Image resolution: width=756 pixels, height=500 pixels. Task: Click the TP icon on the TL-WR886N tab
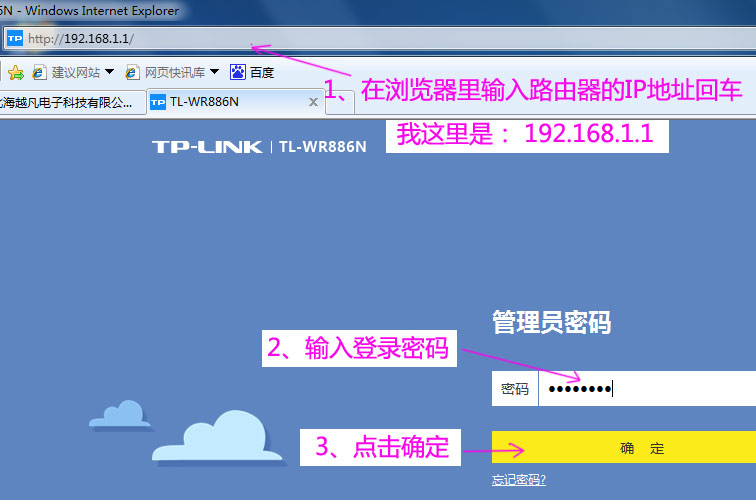click(x=158, y=102)
